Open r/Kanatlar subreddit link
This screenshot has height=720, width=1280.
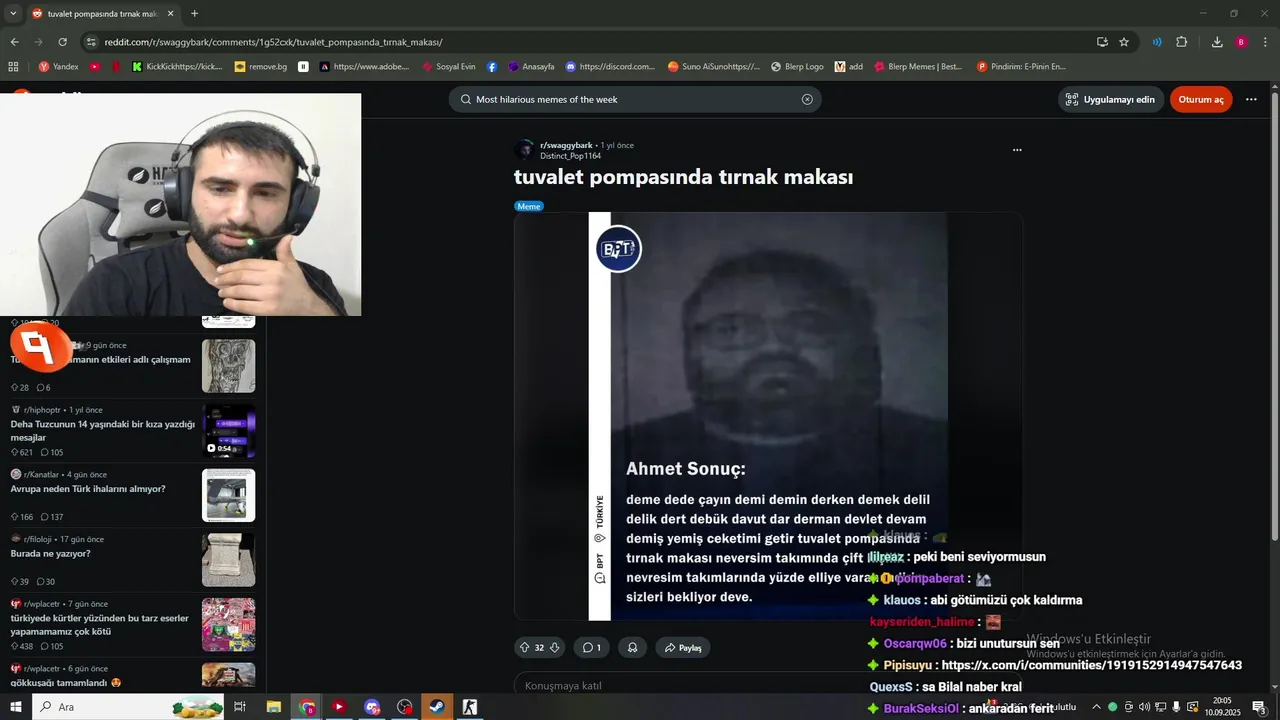click(41, 474)
